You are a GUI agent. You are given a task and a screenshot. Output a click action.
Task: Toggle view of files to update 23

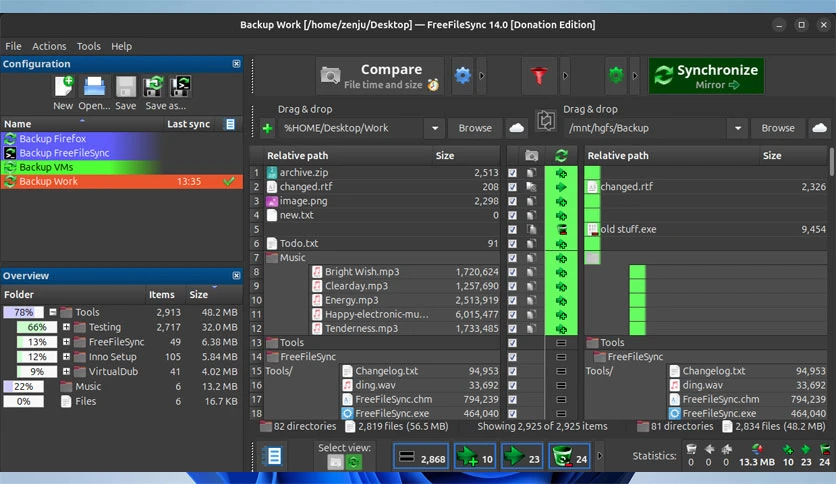coord(522,457)
